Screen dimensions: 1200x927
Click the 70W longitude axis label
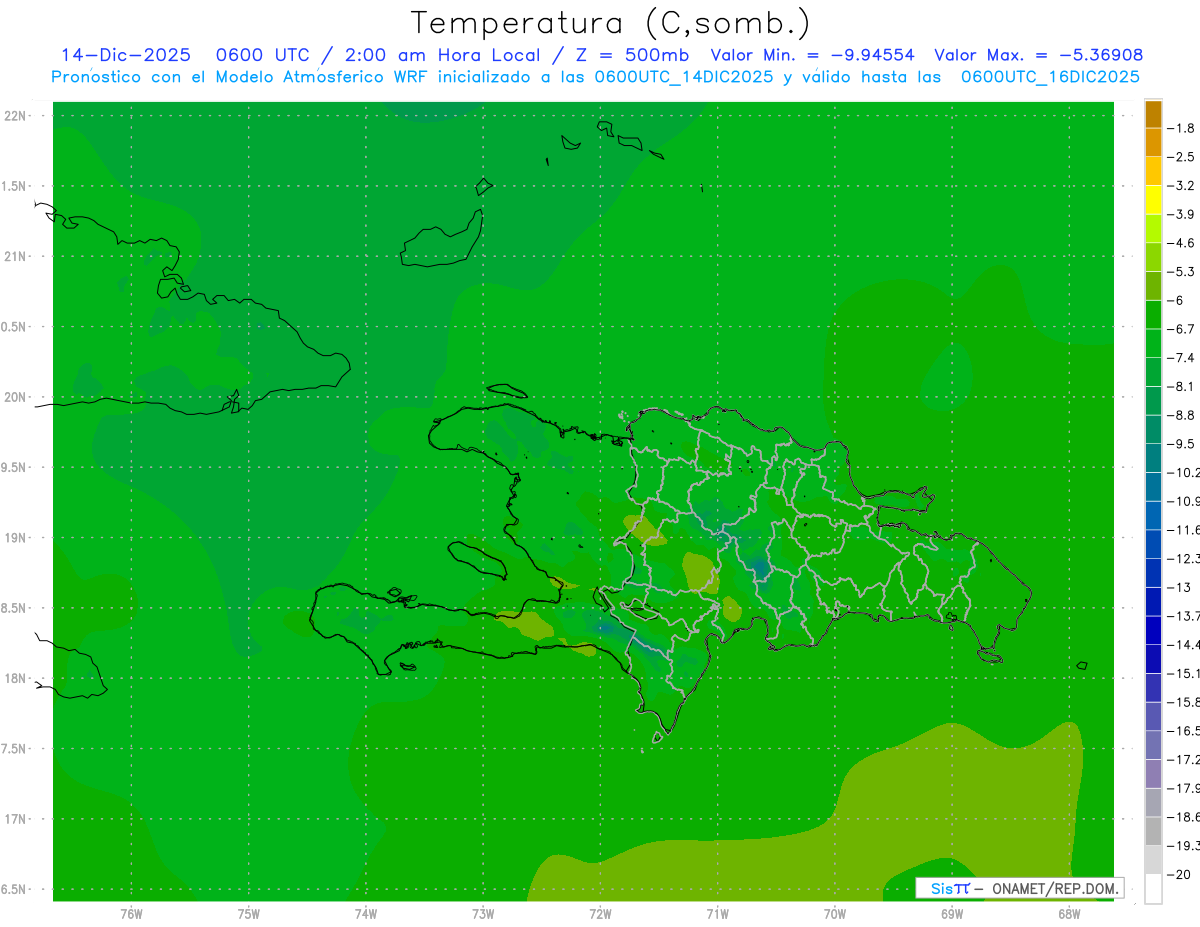click(x=835, y=913)
